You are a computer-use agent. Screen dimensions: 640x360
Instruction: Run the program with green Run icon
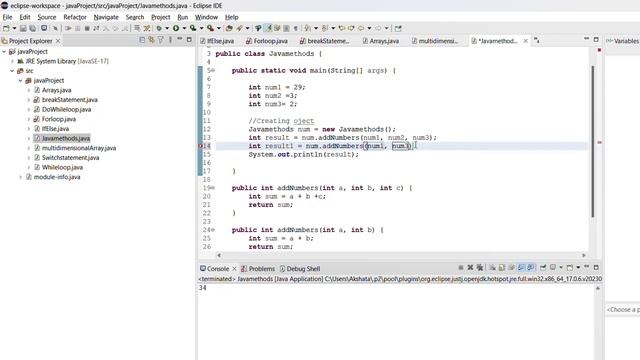coord(176,28)
